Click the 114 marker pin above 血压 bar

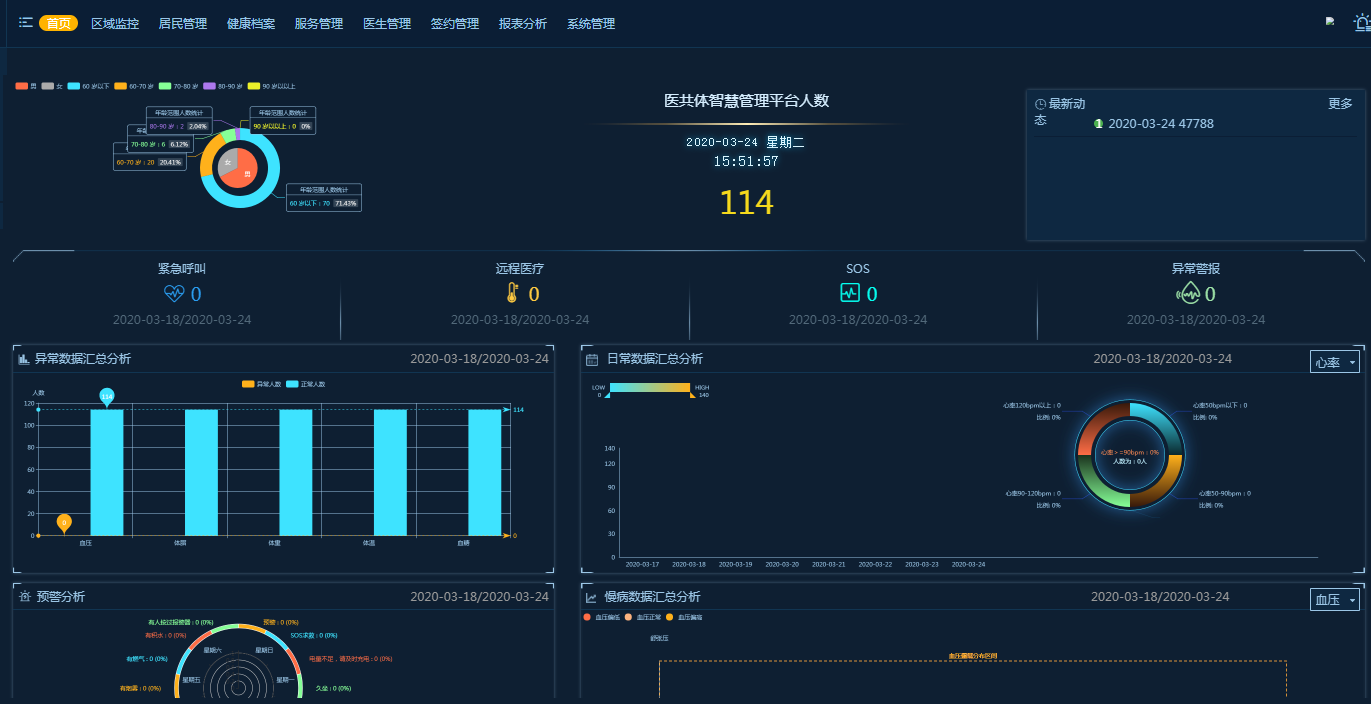(x=107, y=396)
